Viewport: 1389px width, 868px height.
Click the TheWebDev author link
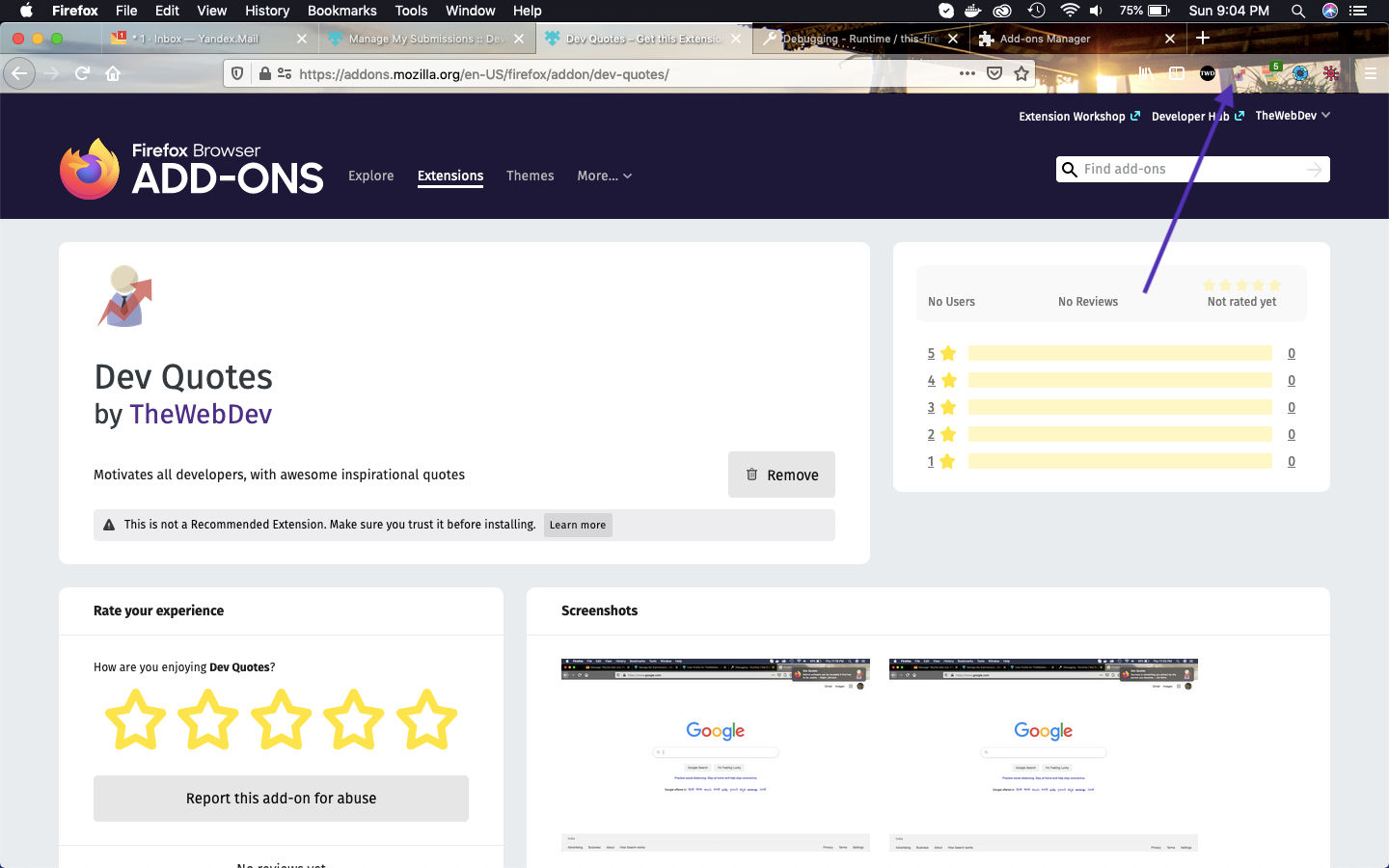[x=201, y=414]
